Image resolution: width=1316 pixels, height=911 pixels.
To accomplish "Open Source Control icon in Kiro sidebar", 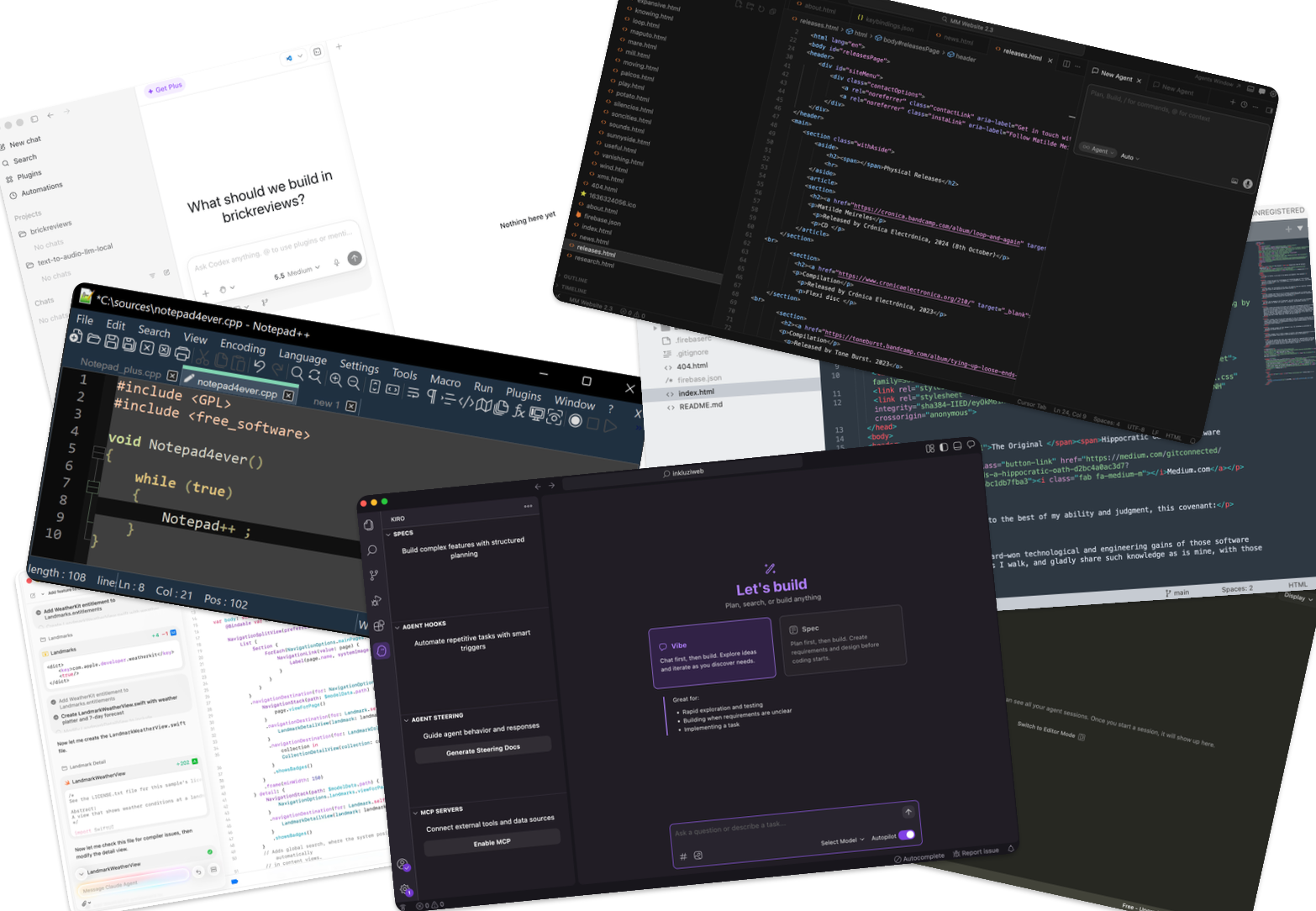I will click(x=374, y=575).
